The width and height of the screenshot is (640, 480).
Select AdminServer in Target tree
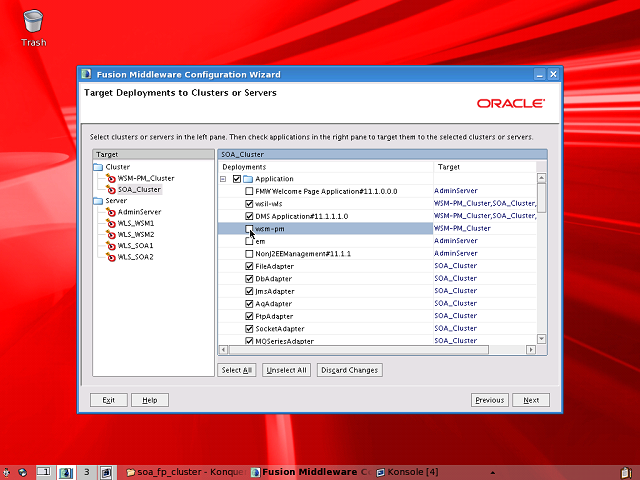pos(139,212)
